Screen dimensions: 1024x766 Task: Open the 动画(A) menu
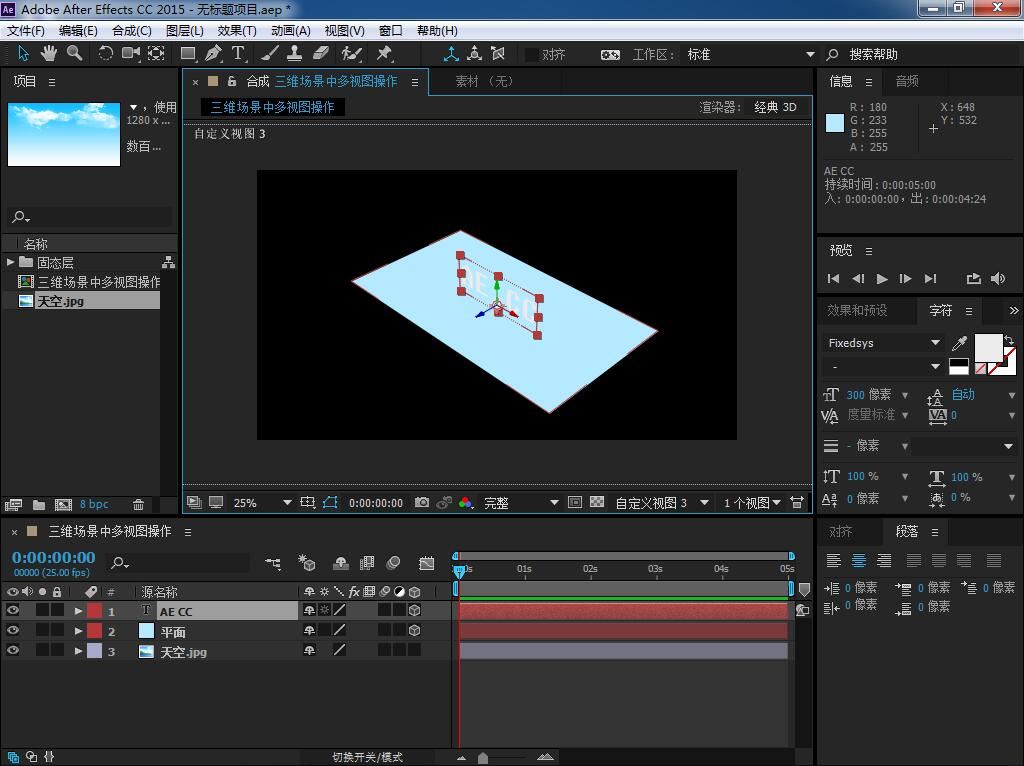[291, 31]
